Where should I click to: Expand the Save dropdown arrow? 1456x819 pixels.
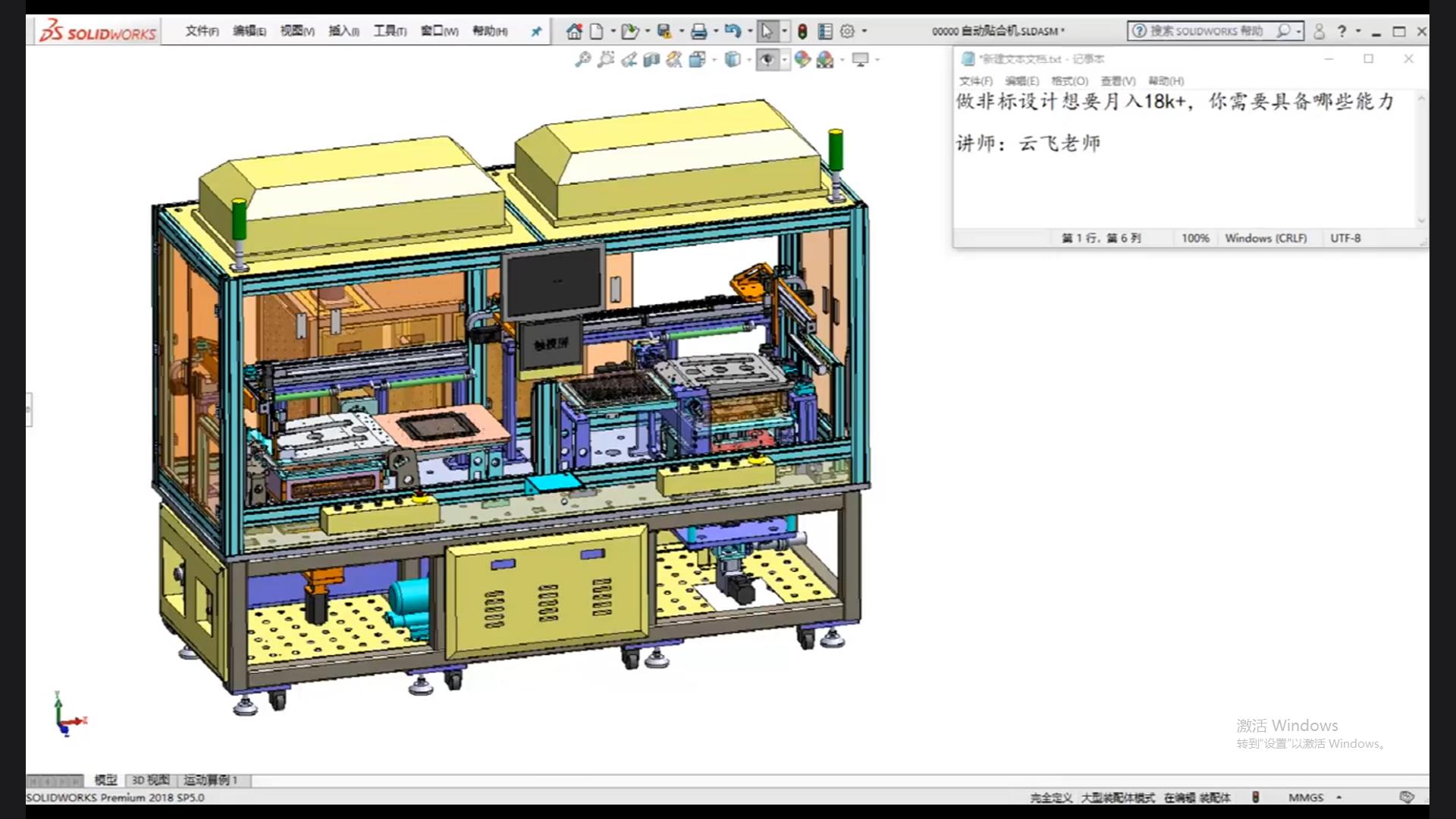tap(681, 31)
